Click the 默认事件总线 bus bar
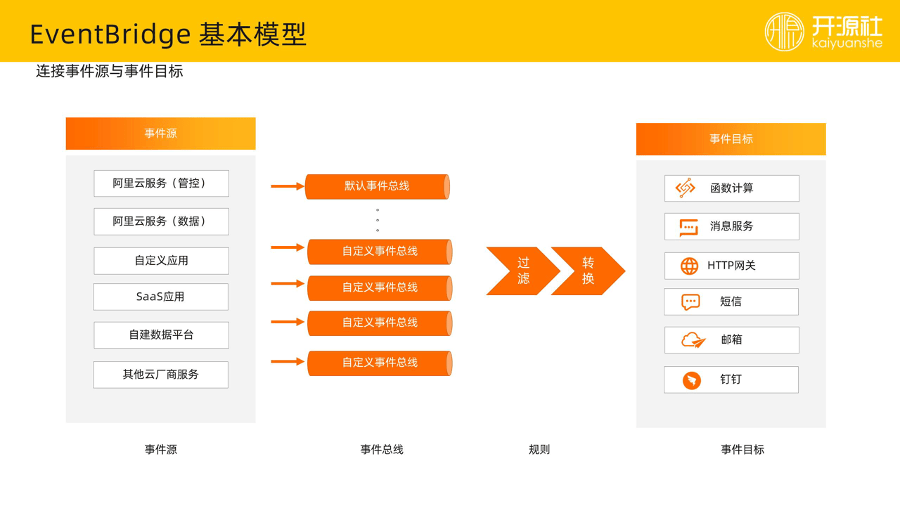The image size is (902, 506). pyautogui.click(x=377, y=186)
